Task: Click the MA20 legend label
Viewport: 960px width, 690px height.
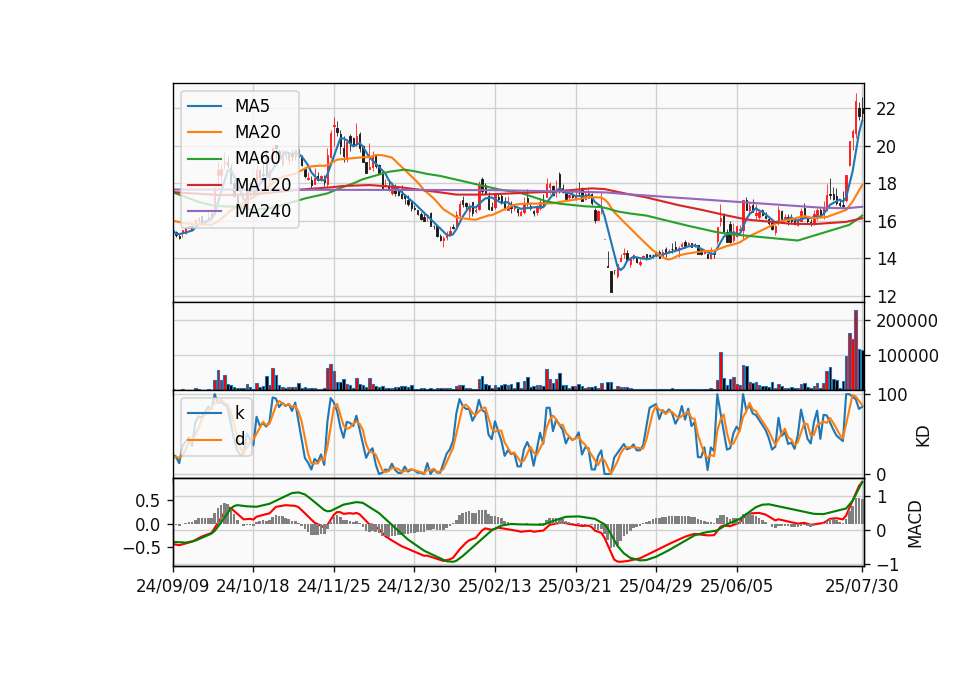Action: pyautogui.click(x=258, y=132)
